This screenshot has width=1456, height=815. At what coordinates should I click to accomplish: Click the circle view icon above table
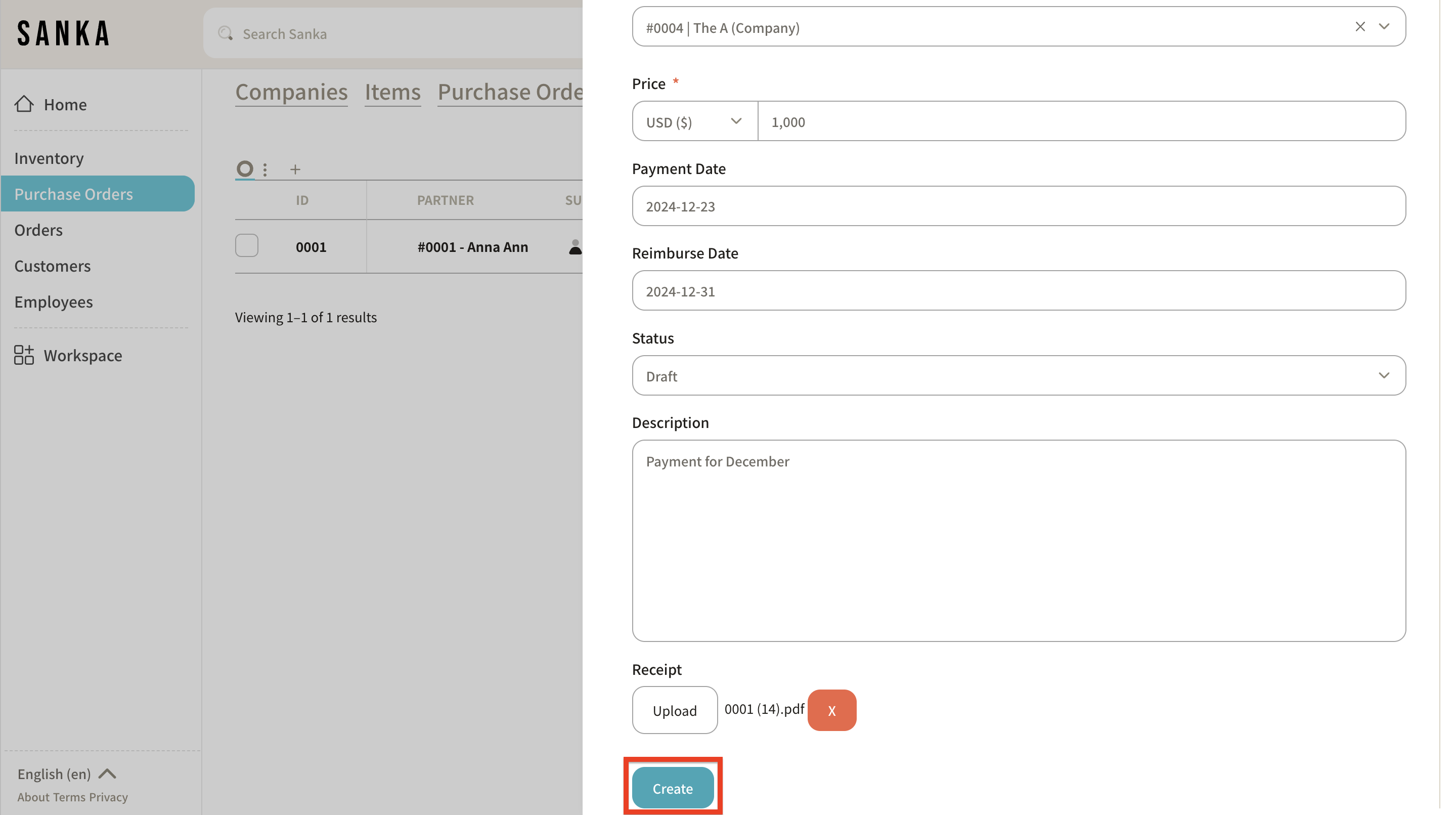[244, 168]
